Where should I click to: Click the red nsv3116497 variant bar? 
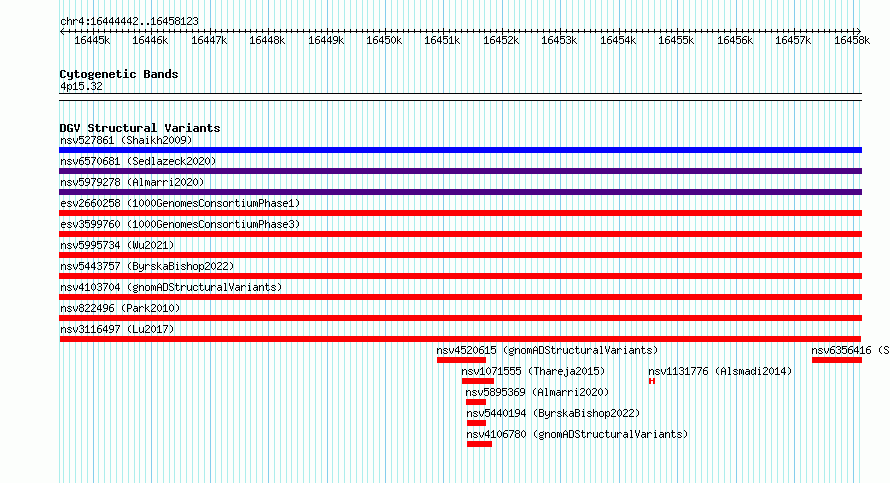tap(460, 339)
